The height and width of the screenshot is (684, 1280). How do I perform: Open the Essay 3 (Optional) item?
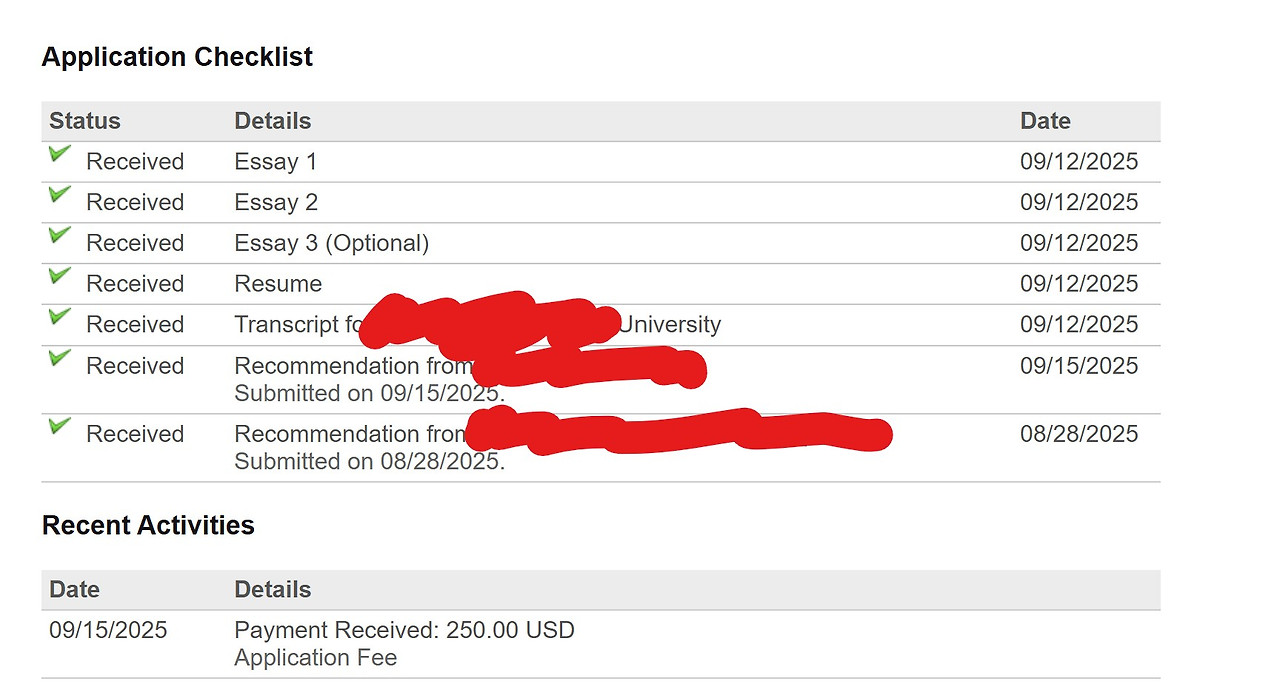point(331,243)
